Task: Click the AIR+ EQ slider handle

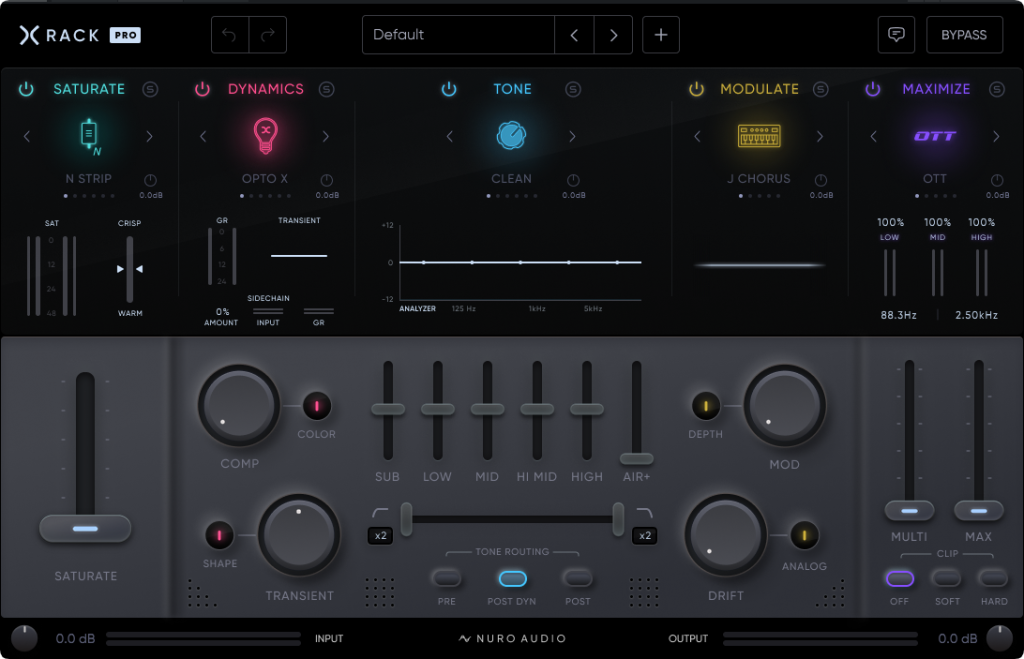Action: (x=636, y=458)
